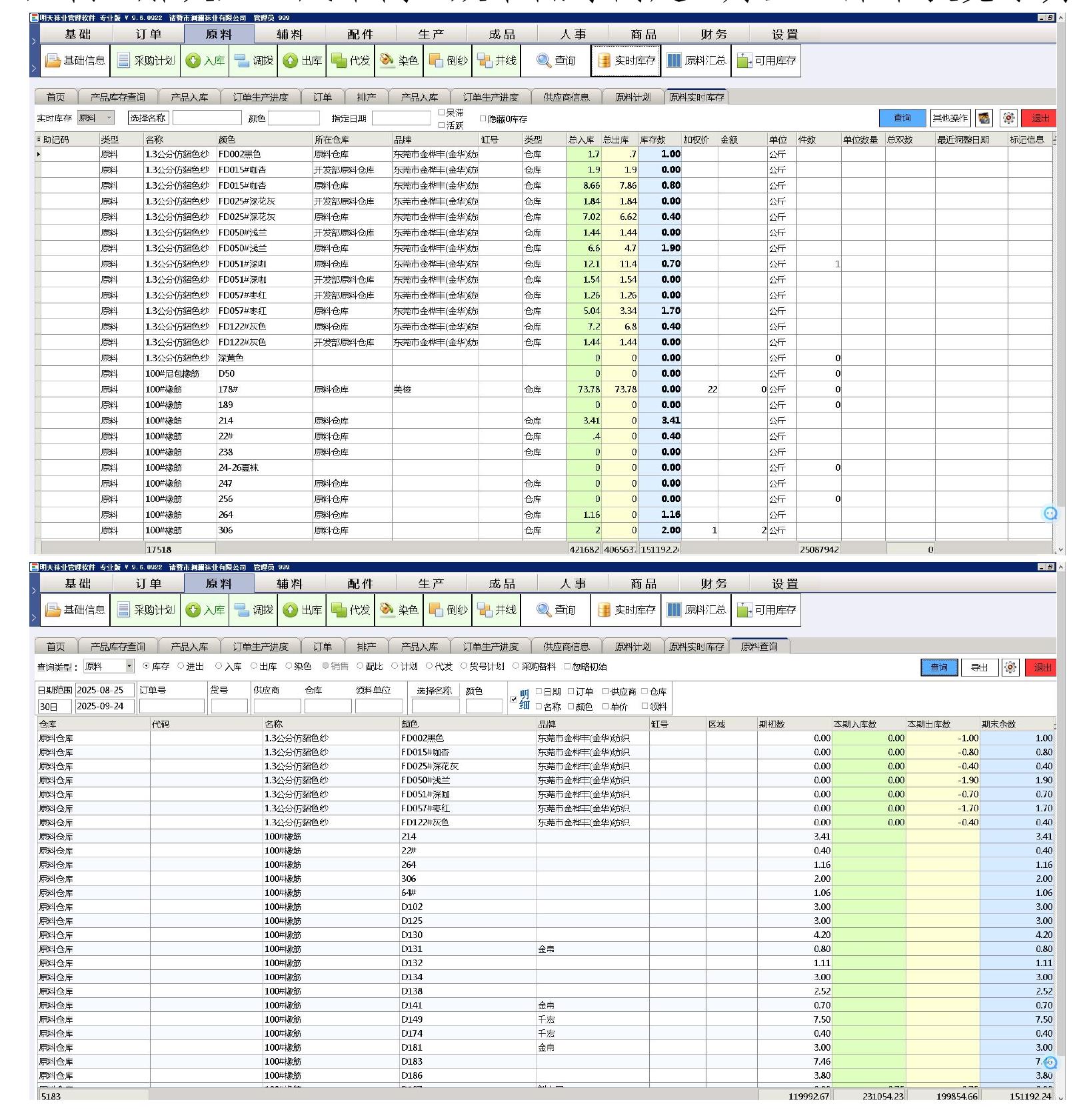The height and width of the screenshot is (1120, 1091).
Task: Expand the 实时库存 type dropdown
Action: [x=96, y=118]
